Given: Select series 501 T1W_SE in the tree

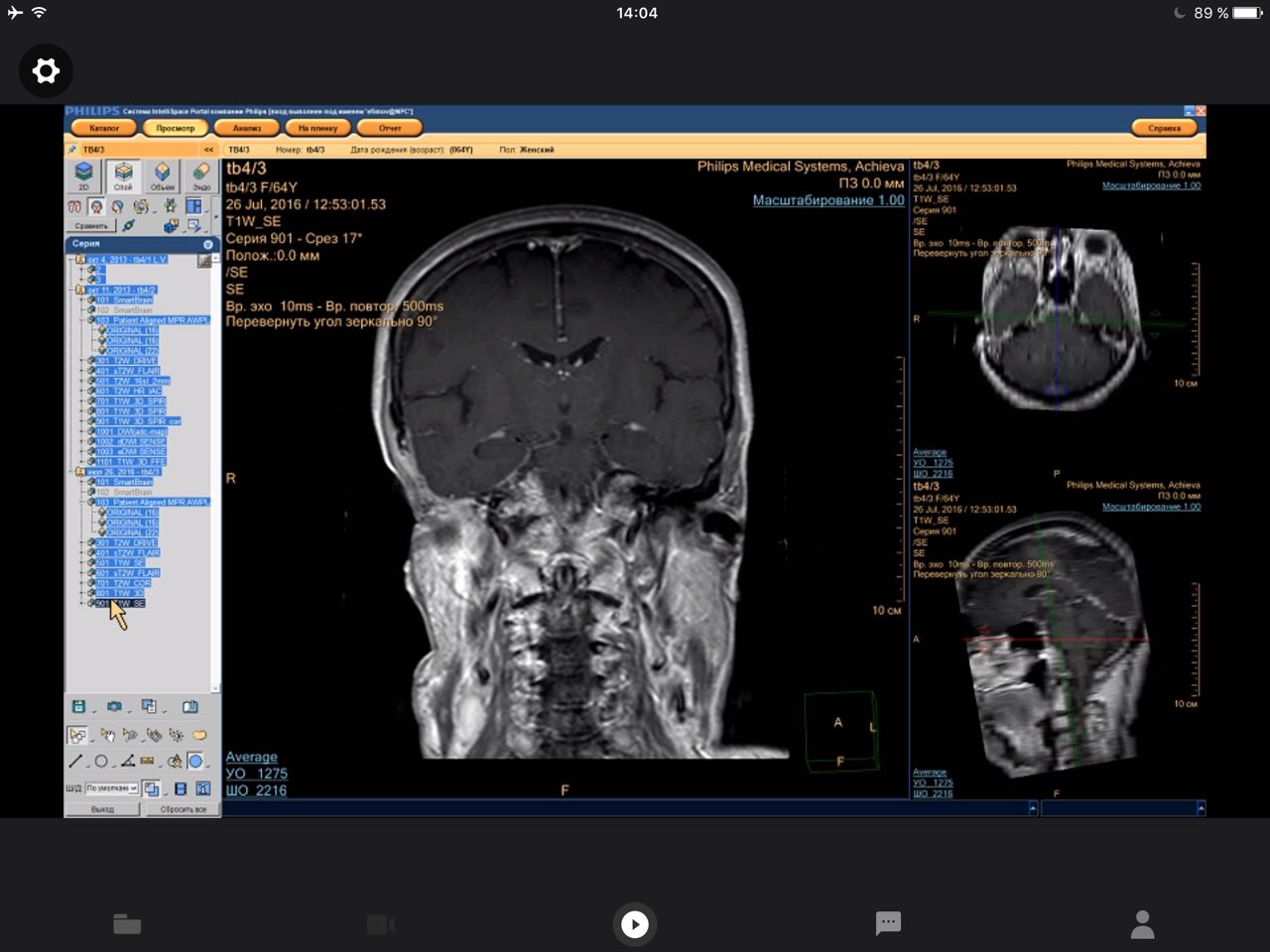Looking at the screenshot, I should (x=120, y=562).
